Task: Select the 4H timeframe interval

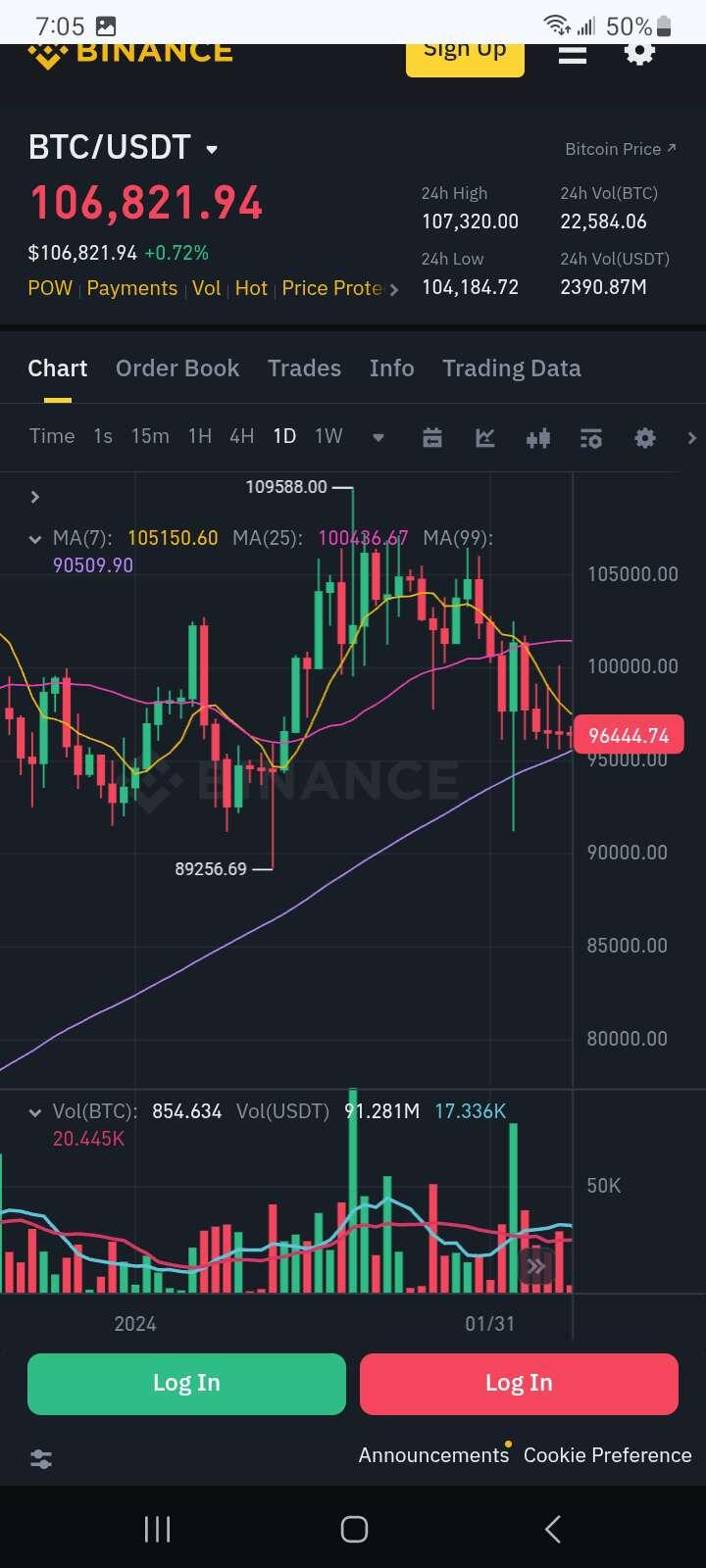Action: (241, 436)
